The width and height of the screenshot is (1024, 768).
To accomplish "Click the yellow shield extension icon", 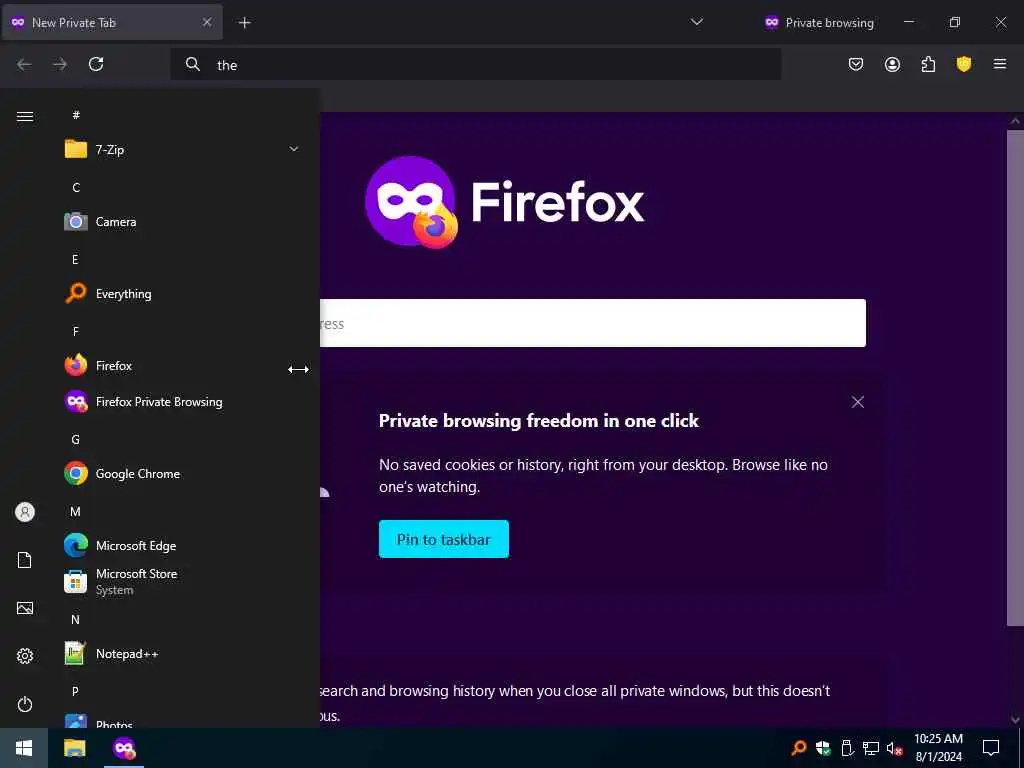I will [964, 64].
